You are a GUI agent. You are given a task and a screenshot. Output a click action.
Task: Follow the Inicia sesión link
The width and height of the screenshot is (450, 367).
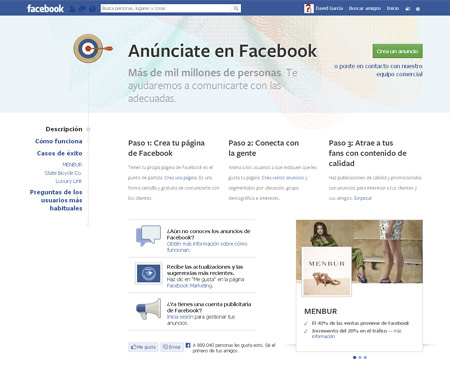pyautogui.click(x=180, y=317)
